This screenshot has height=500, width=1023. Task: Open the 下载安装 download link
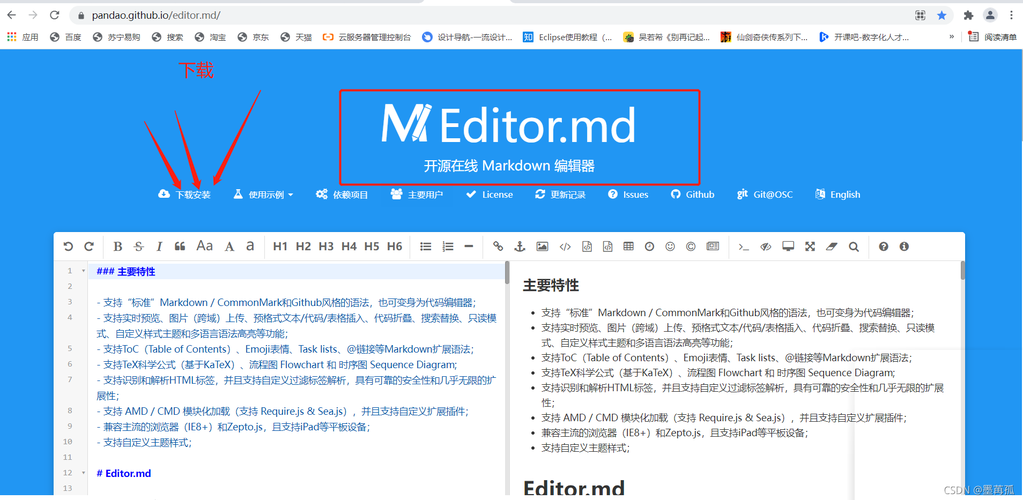(185, 195)
